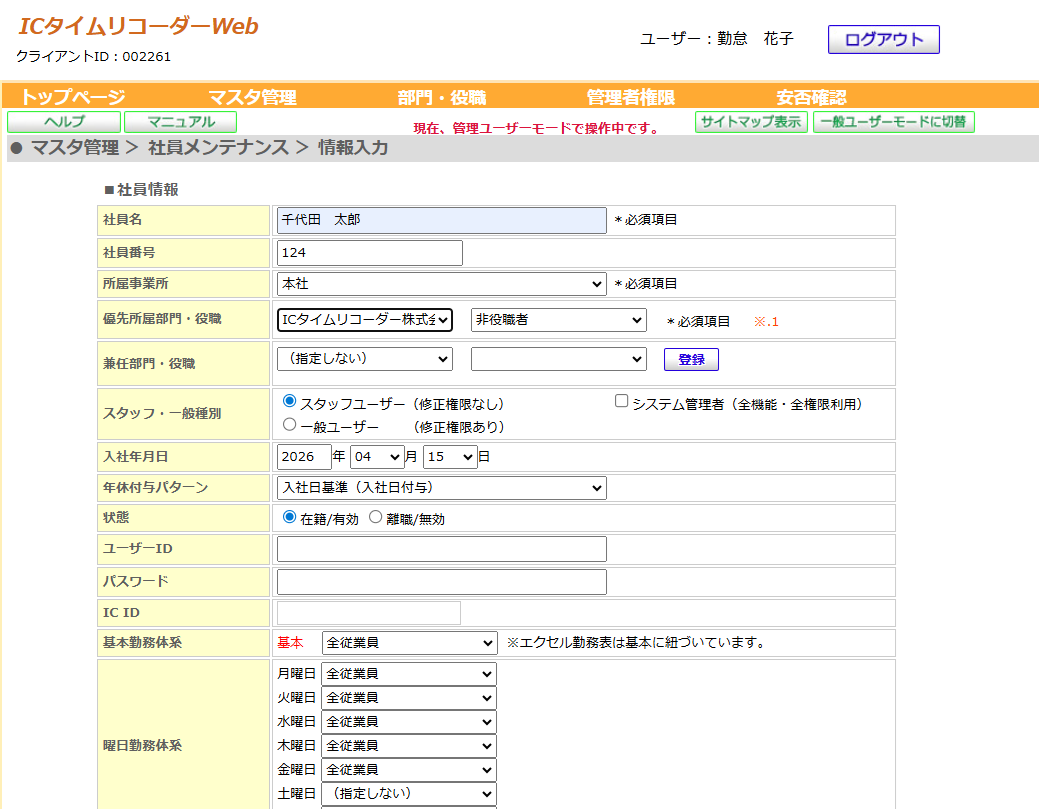1039x809 pixels.
Task: Click the 社員番号 field containing 124
Action: [x=369, y=253]
